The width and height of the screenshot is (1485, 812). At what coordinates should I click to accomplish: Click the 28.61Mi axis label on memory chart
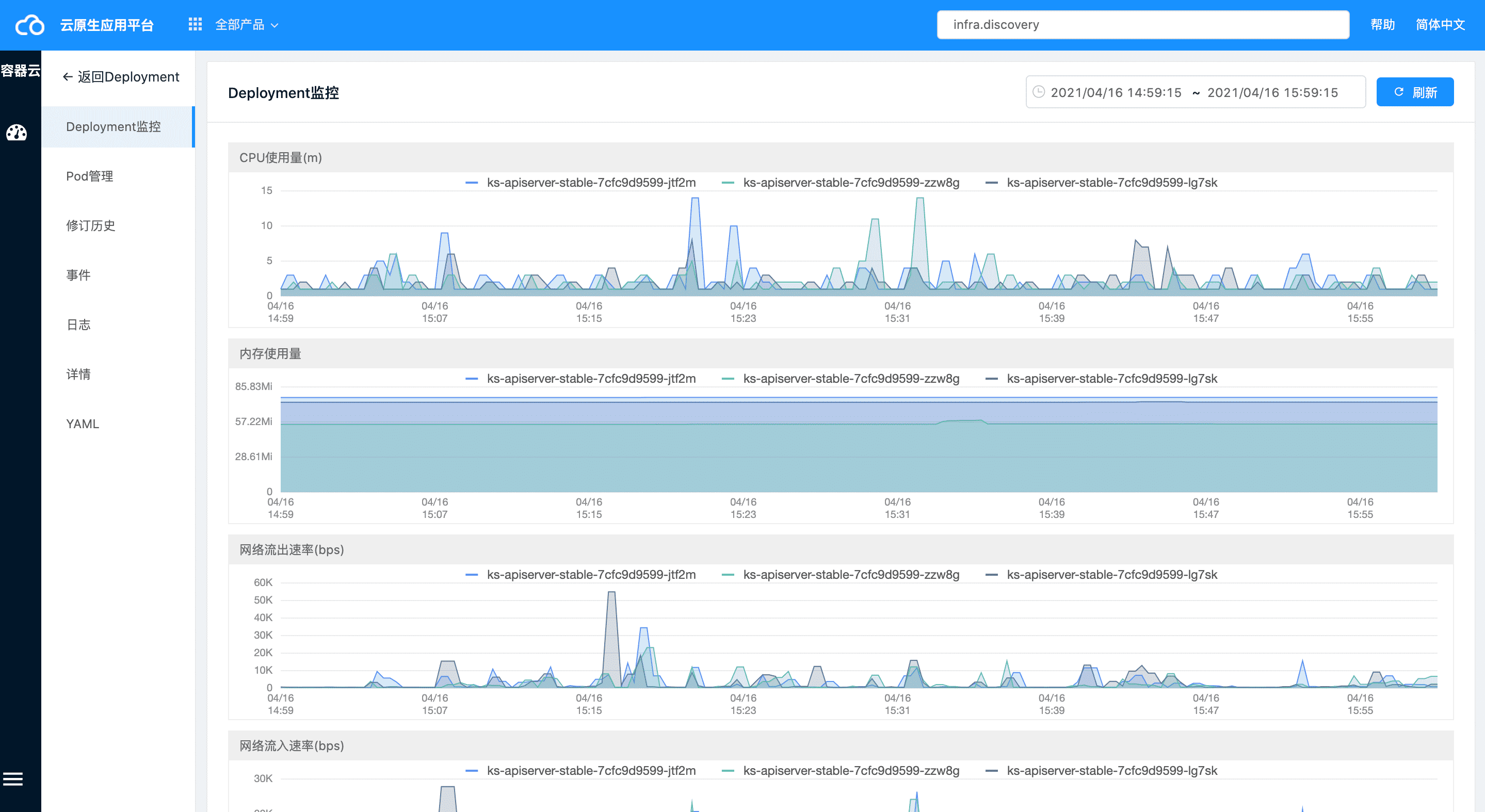254,457
